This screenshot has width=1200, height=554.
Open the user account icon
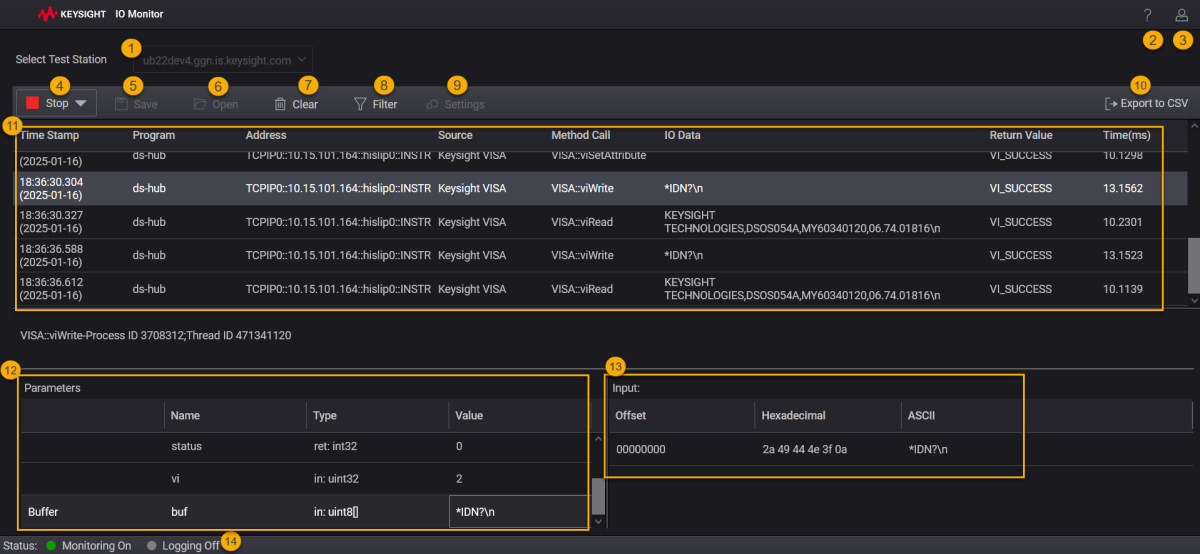pos(1181,15)
